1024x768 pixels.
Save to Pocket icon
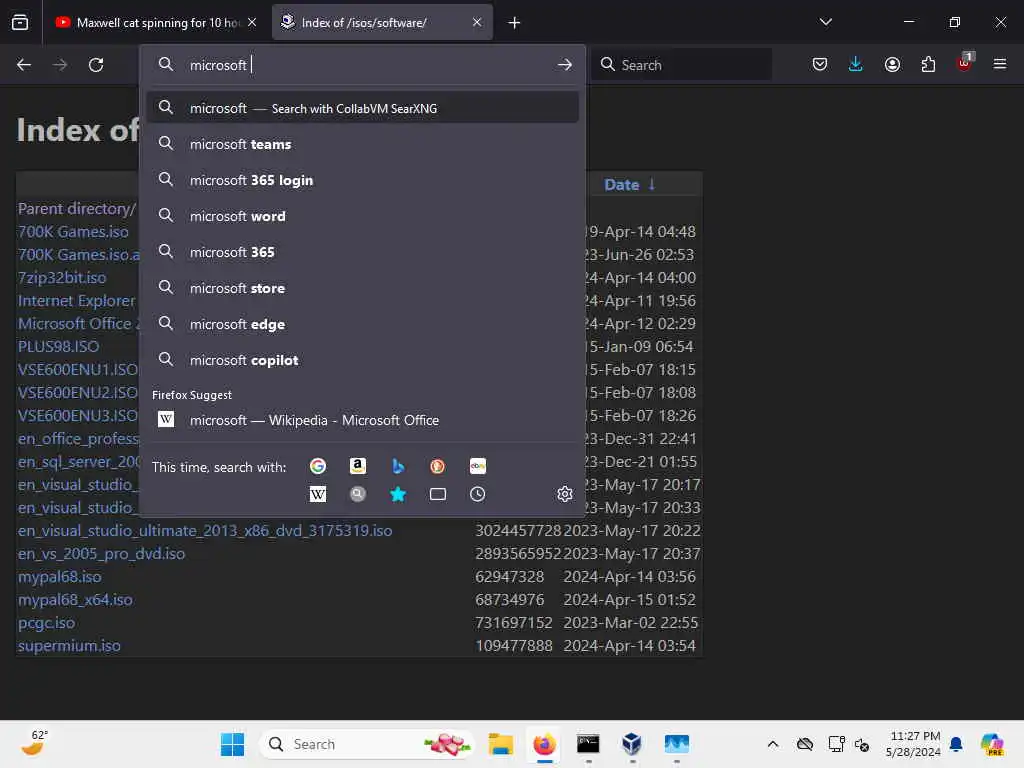click(x=820, y=65)
